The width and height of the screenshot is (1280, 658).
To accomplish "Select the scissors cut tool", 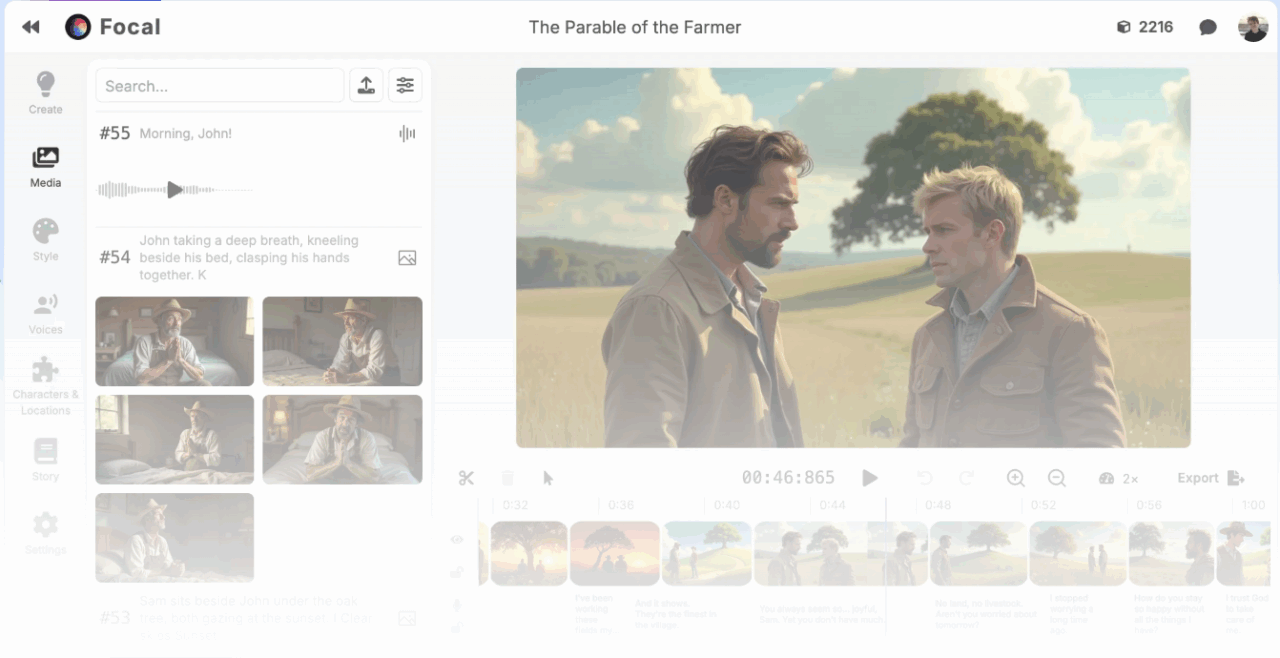I will tap(466, 478).
